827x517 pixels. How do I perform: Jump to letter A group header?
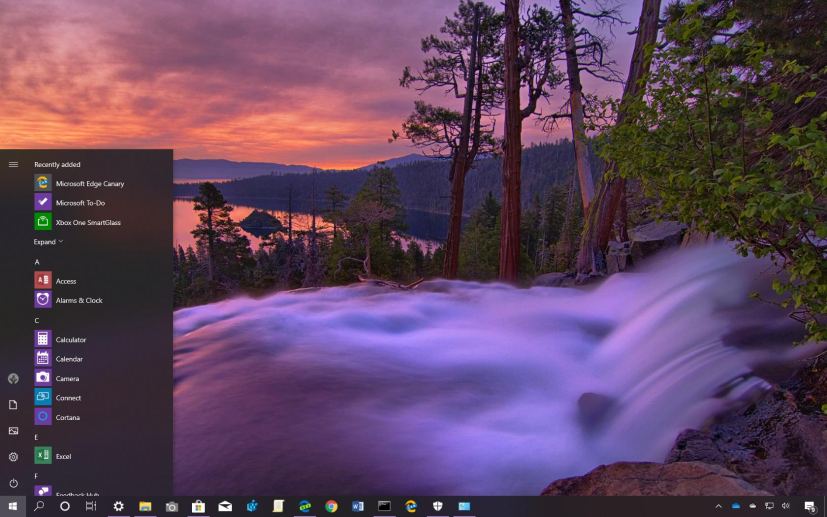click(x=37, y=262)
